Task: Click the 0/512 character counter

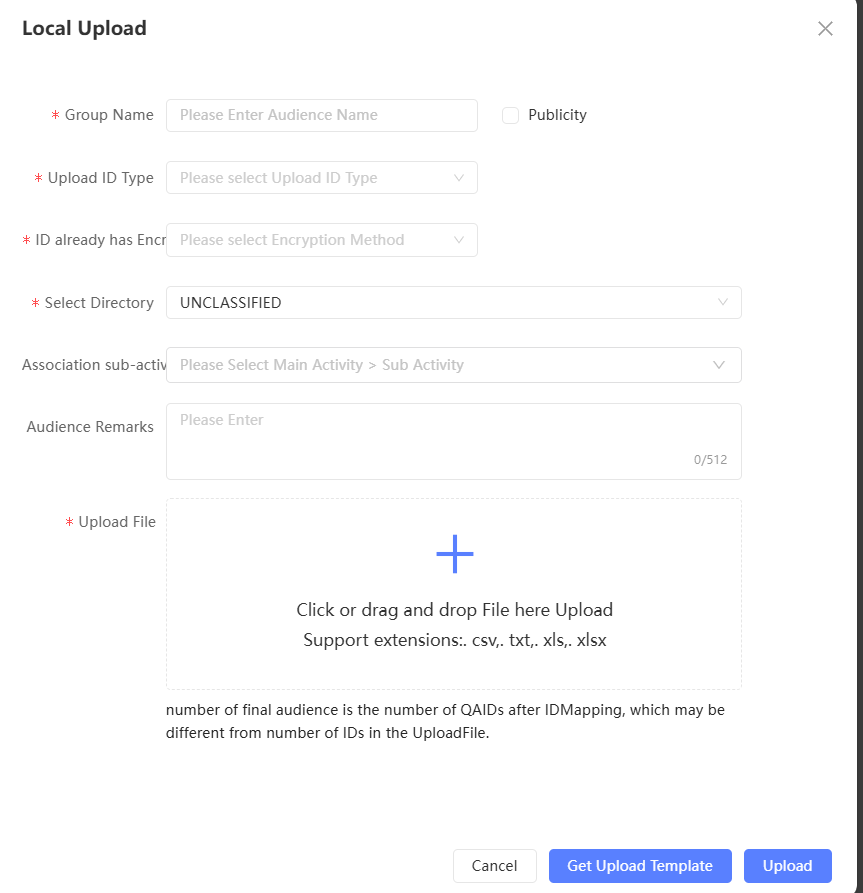Action: click(710, 460)
